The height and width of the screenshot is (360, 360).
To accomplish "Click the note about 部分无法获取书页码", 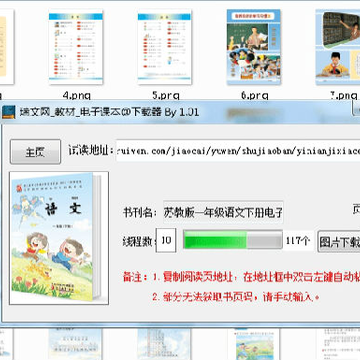I will click(x=235, y=297).
